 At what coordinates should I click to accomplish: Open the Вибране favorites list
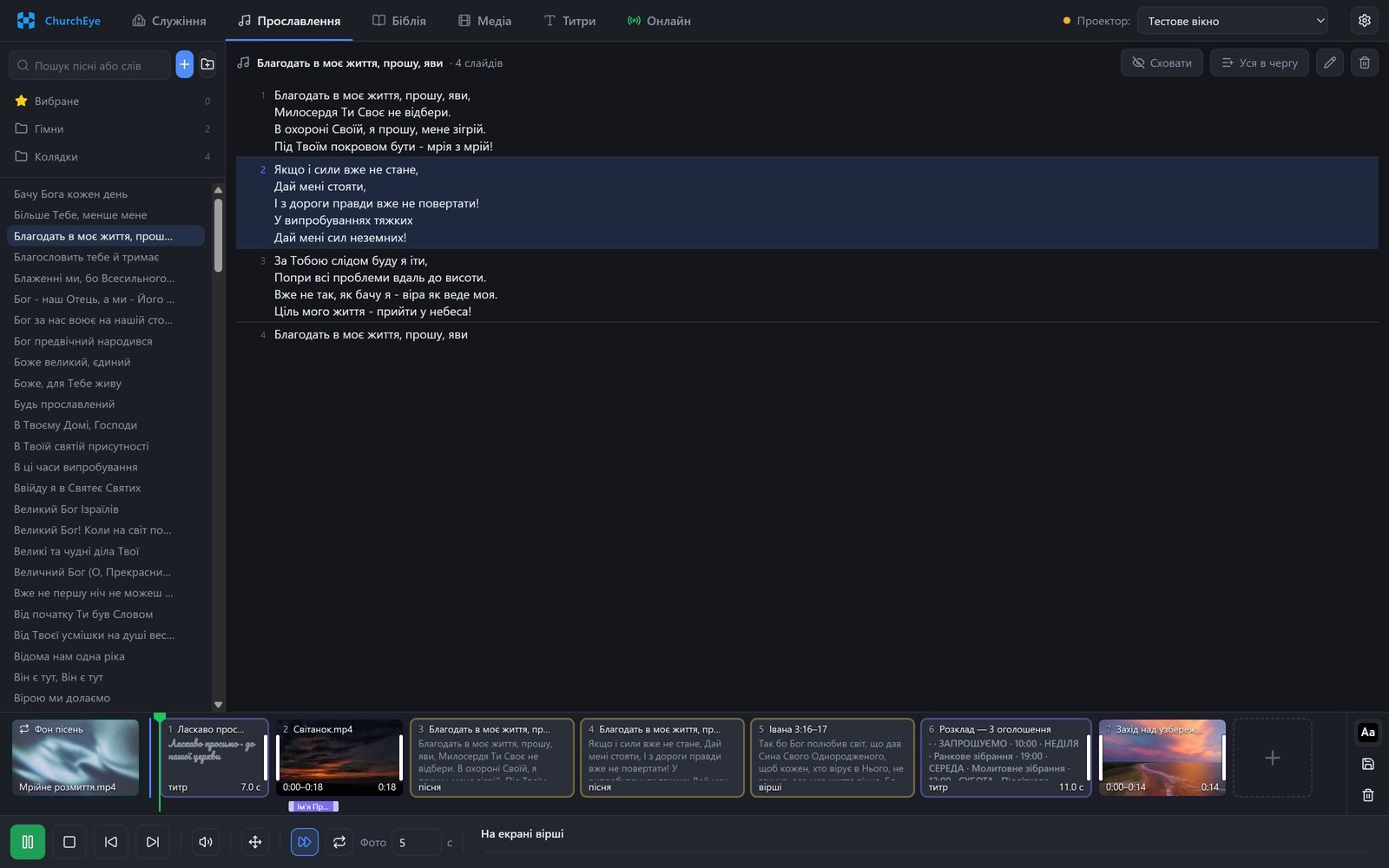point(113,101)
